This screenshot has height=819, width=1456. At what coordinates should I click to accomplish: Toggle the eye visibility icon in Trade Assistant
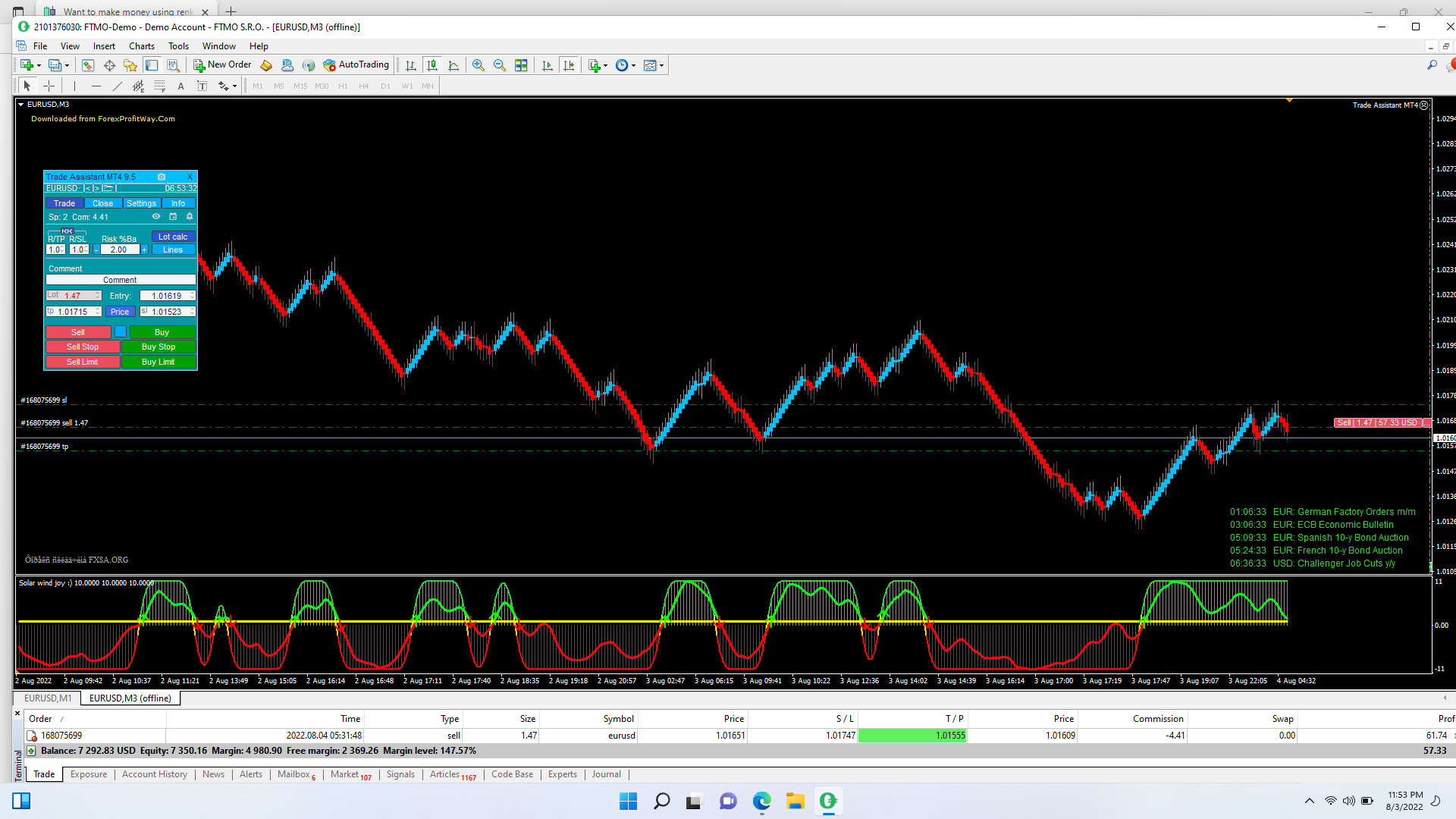point(156,217)
